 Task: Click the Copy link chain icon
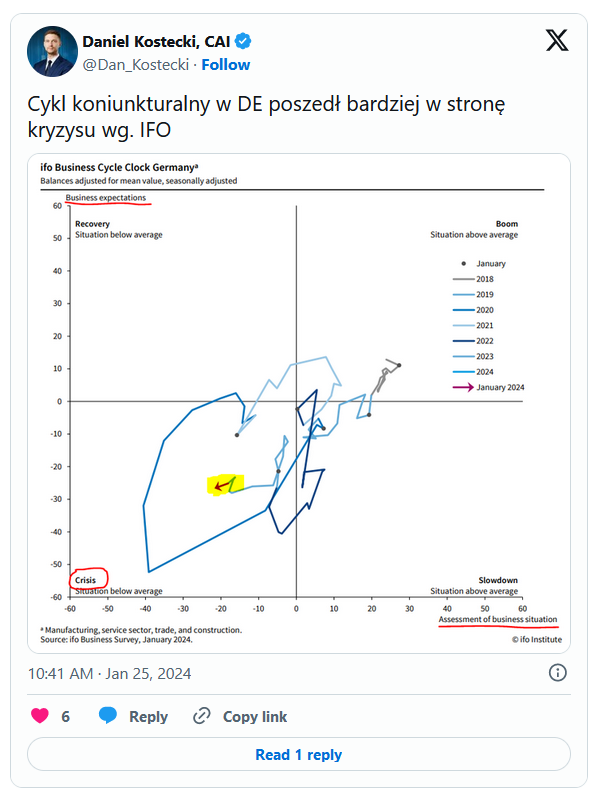coord(202,716)
